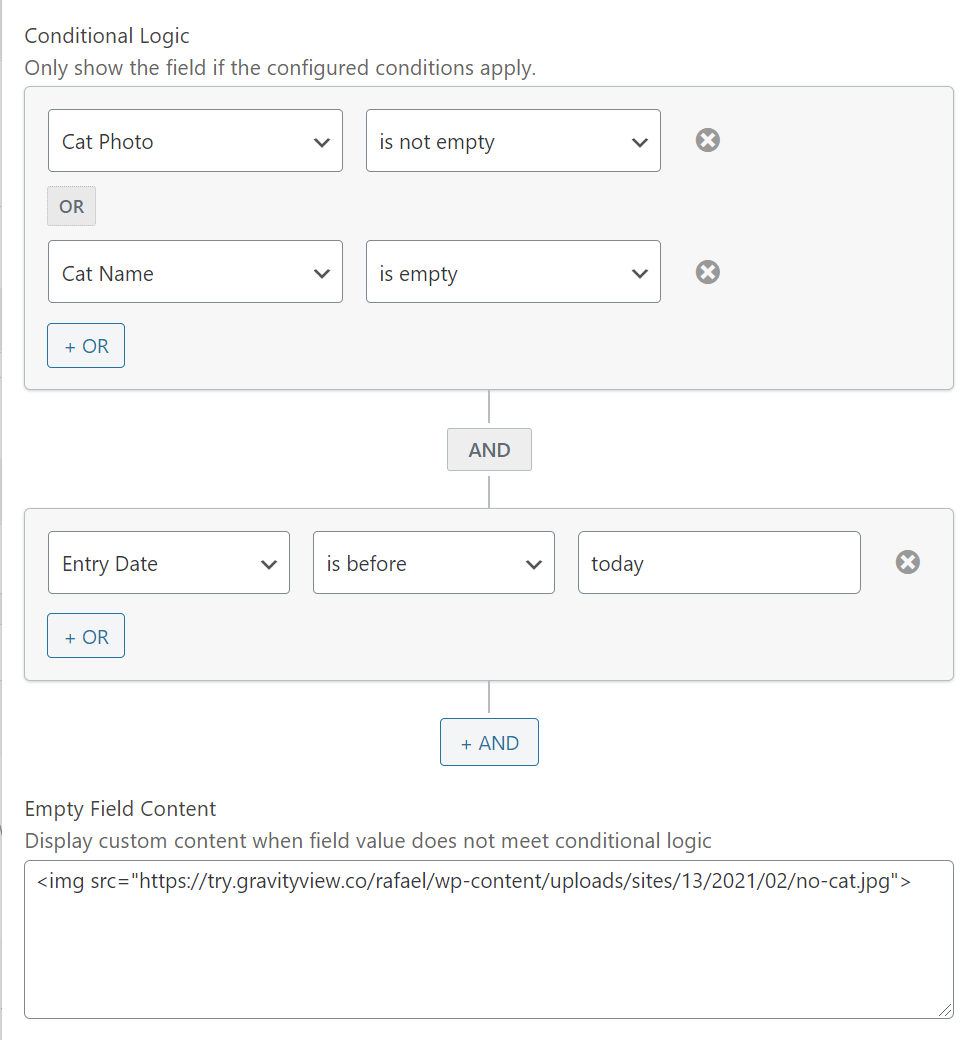Expand the Cat Name field dropdown
This screenshot has height=1040, width=962.
195,272
